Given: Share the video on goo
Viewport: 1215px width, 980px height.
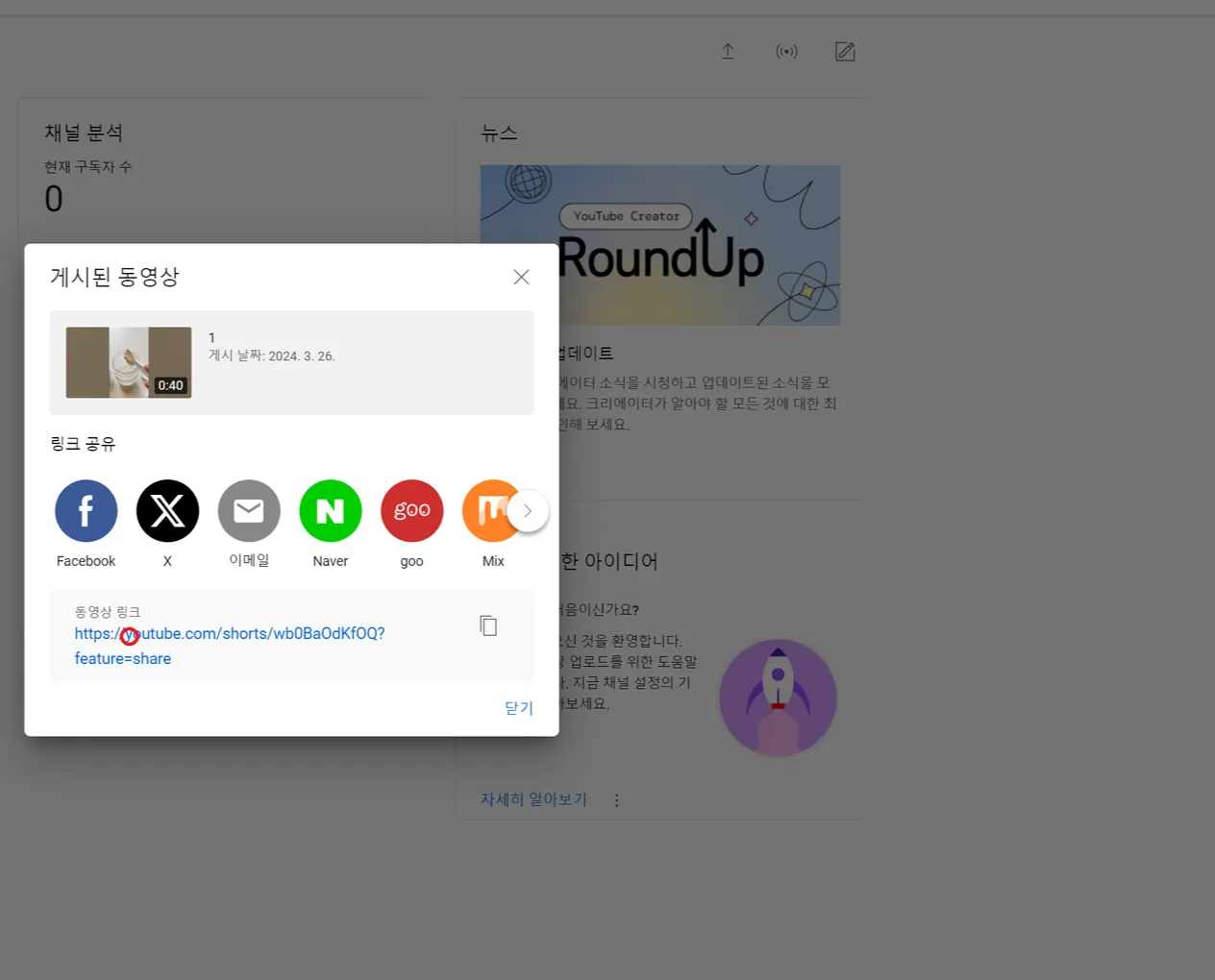Looking at the screenshot, I should [411, 510].
